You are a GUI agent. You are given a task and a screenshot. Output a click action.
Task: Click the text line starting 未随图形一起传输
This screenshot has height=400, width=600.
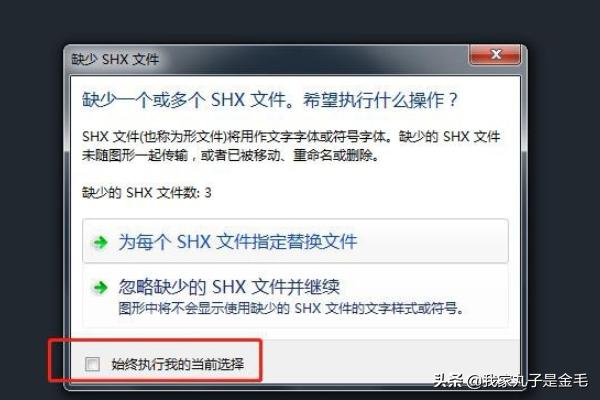(x=231, y=156)
